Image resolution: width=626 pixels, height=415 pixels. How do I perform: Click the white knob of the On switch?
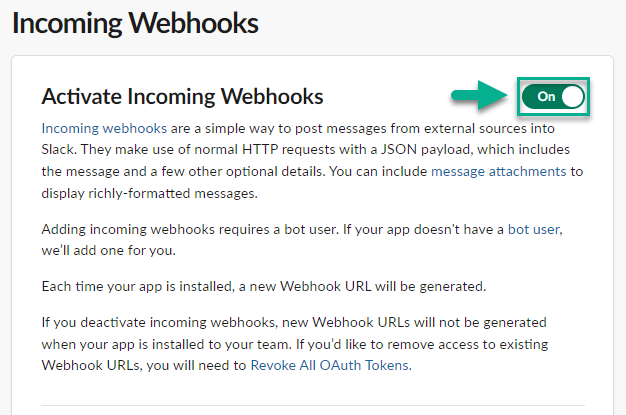pos(572,97)
